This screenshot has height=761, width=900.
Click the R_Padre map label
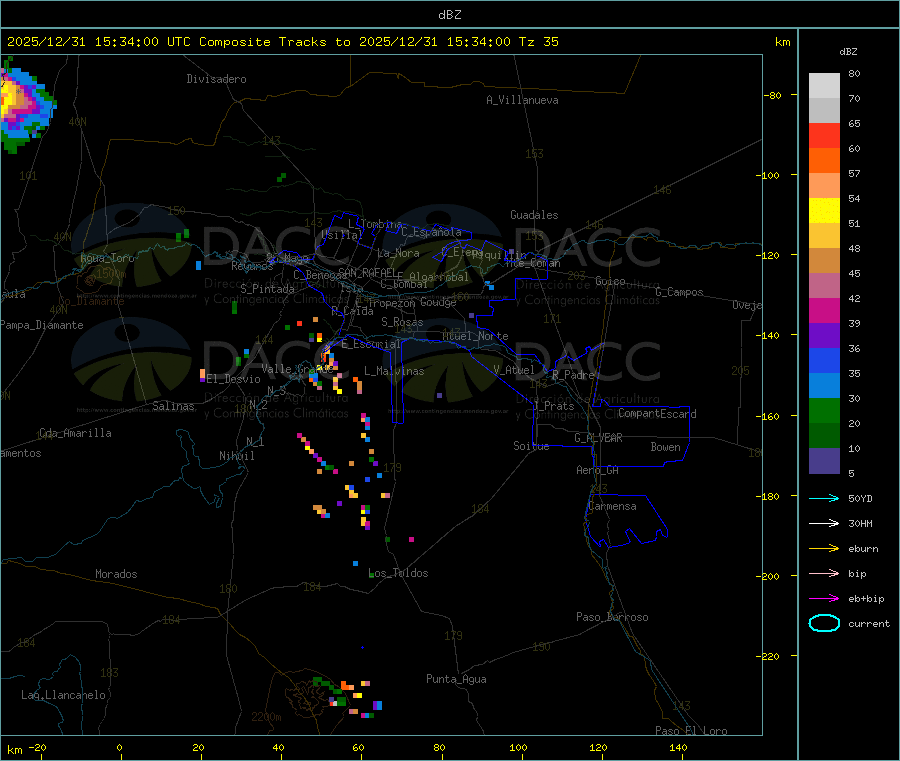click(x=573, y=375)
